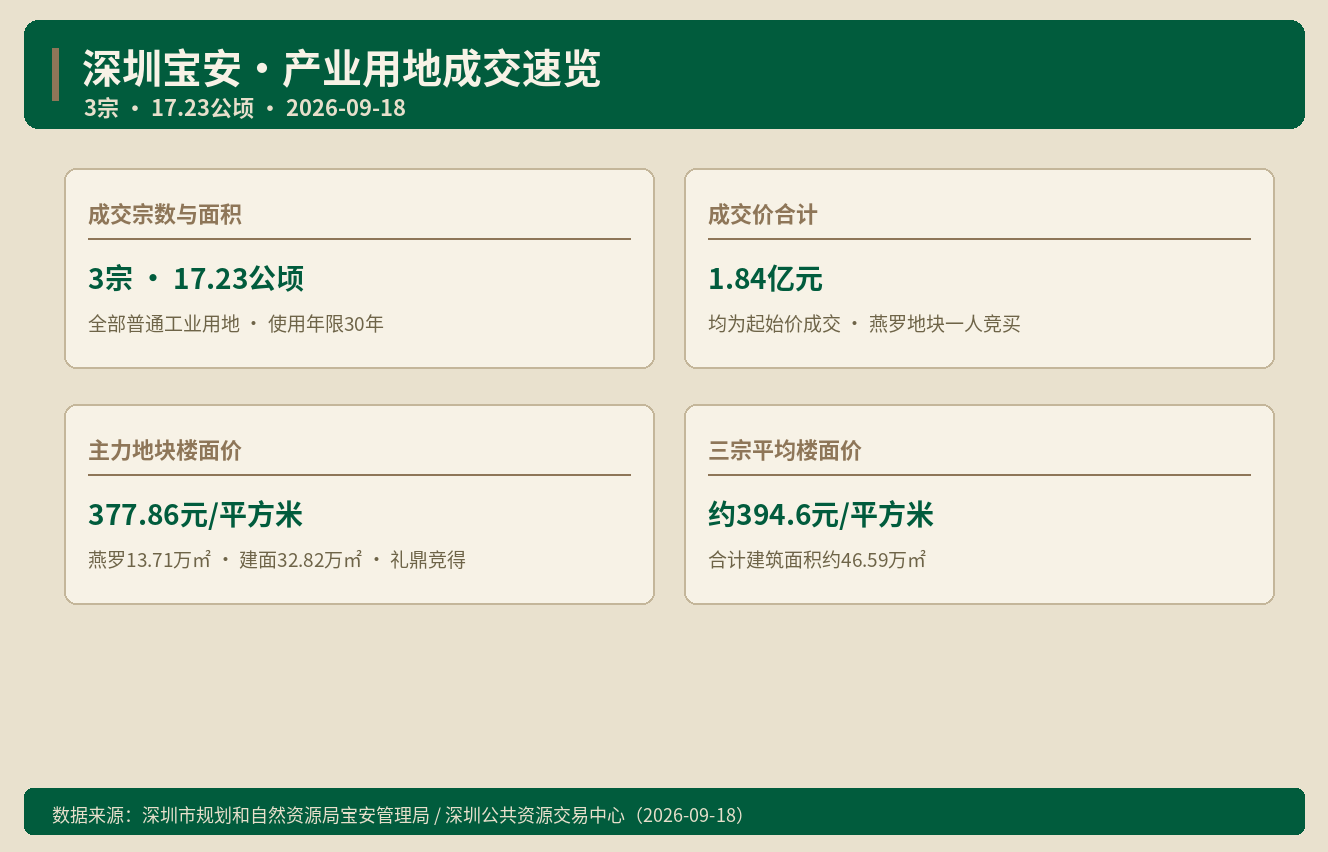Select the 成交宗数与面积 card heading
The width and height of the screenshot is (1328, 852).
point(165,214)
